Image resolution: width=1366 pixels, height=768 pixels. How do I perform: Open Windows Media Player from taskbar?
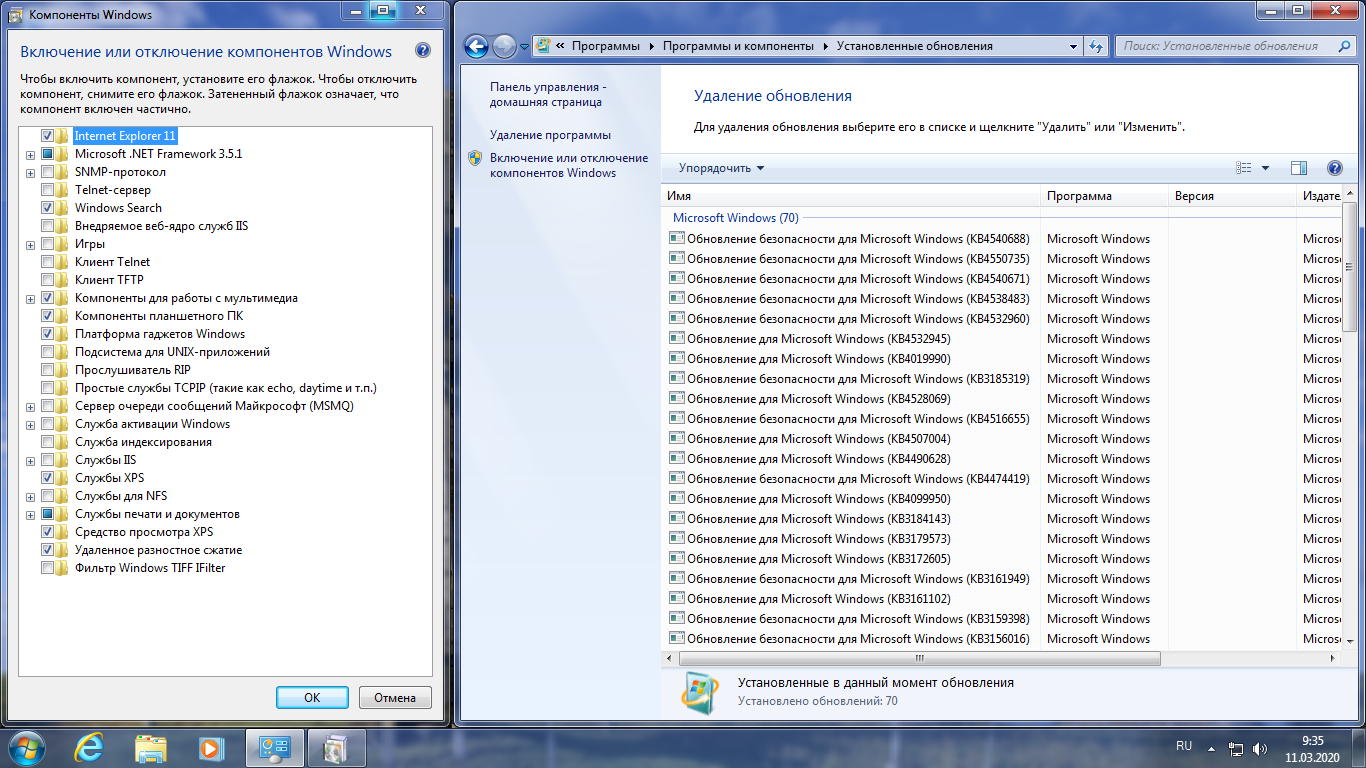pos(211,747)
